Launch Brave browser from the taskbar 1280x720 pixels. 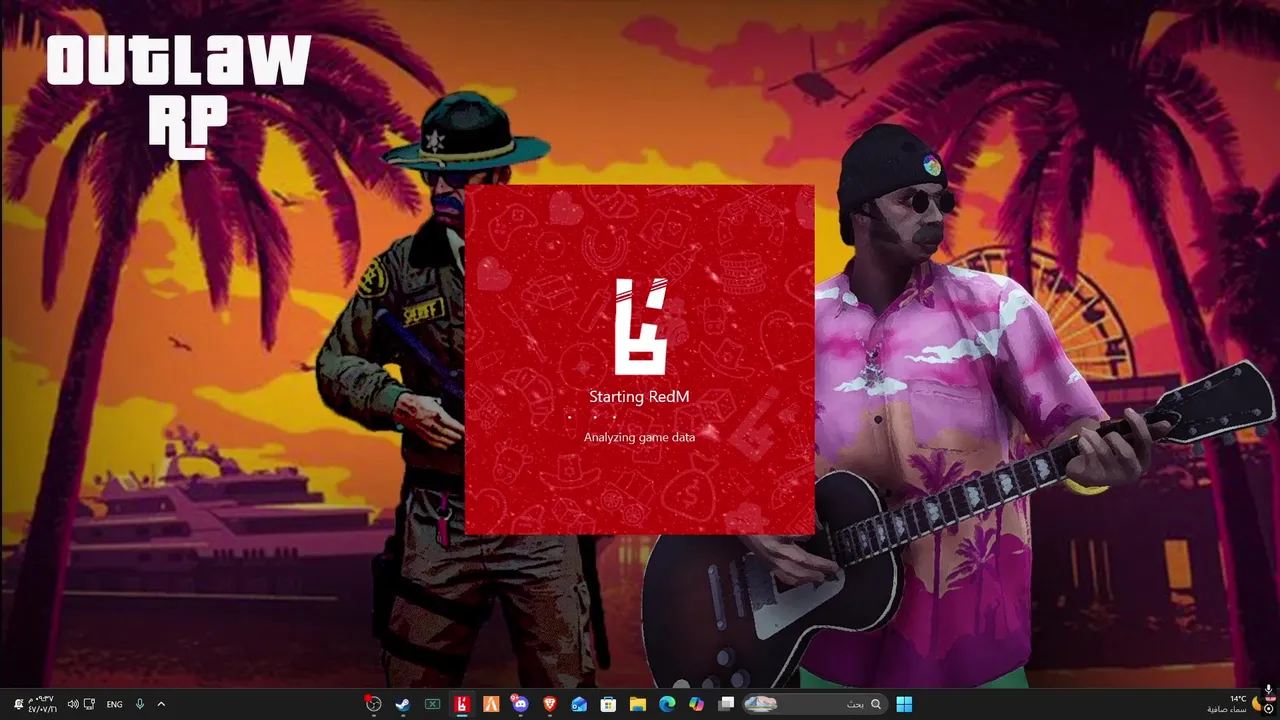coord(549,704)
